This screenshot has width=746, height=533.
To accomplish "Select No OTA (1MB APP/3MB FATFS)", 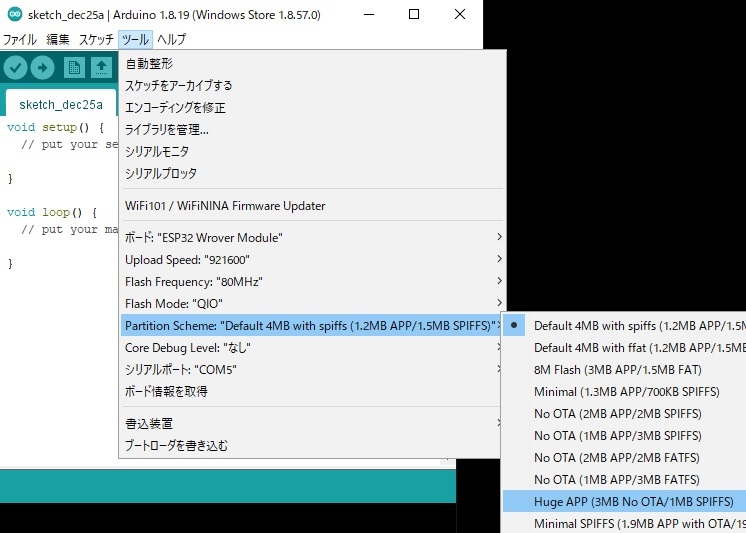I will click(x=624, y=480).
